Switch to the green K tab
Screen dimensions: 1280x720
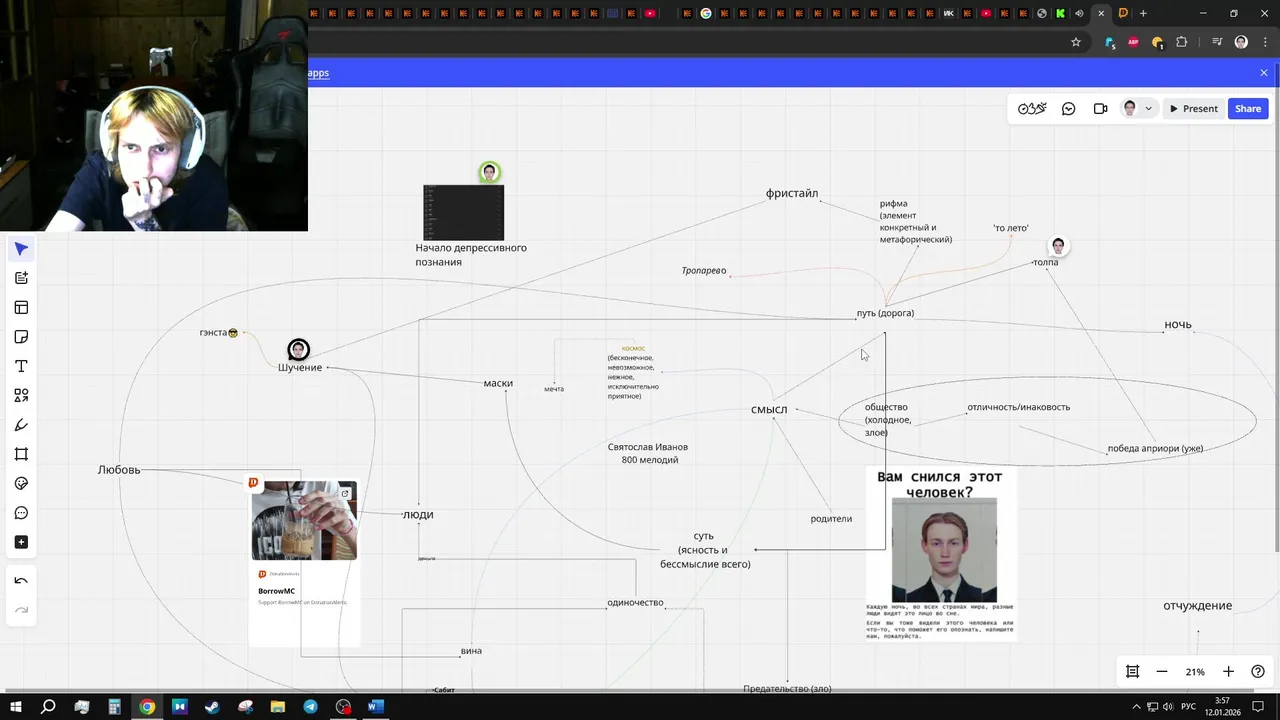(x=1060, y=13)
